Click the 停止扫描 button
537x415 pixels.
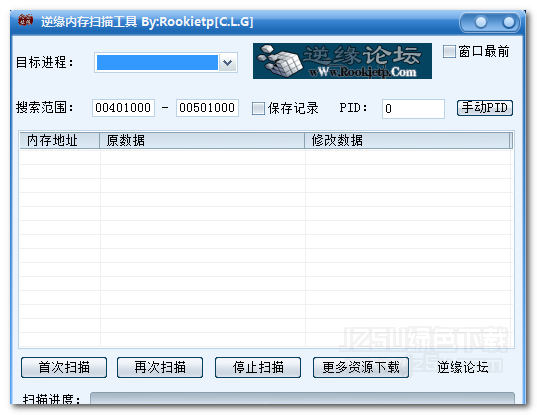coord(258,367)
